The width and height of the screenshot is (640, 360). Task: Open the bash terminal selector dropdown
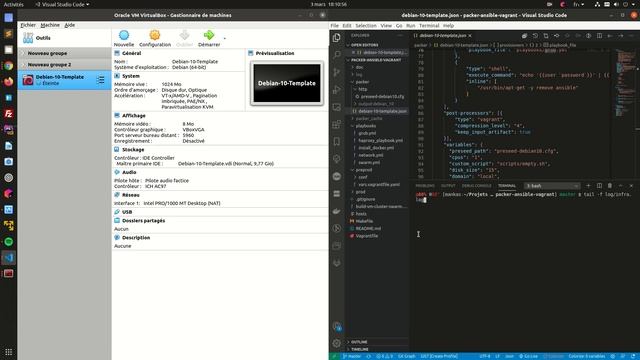[552, 186]
